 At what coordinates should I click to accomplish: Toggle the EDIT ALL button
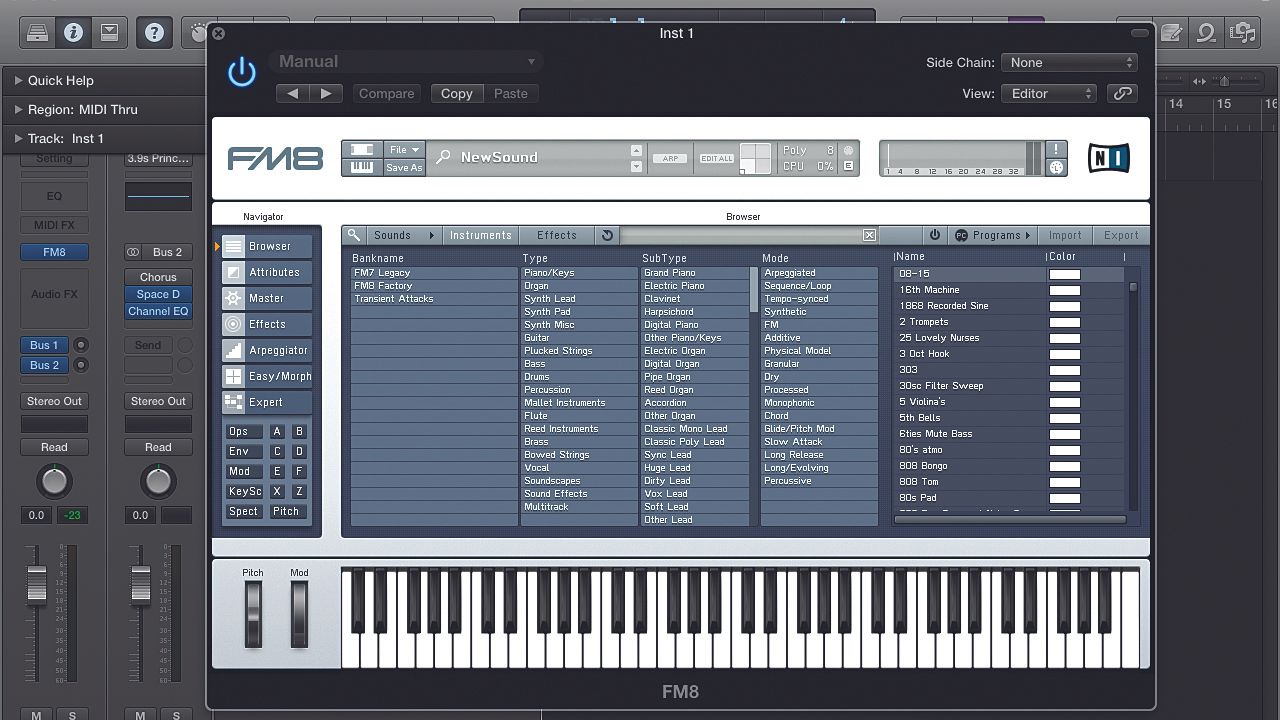(717, 158)
